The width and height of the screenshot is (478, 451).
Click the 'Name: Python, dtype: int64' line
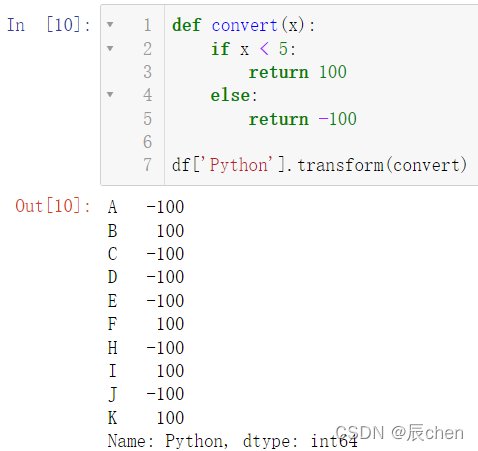pyautogui.click(x=233, y=441)
